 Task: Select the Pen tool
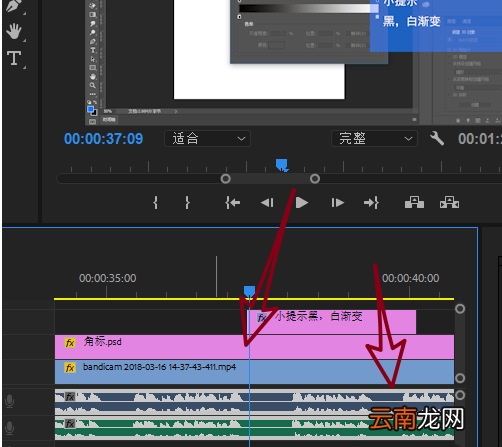(x=14, y=6)
